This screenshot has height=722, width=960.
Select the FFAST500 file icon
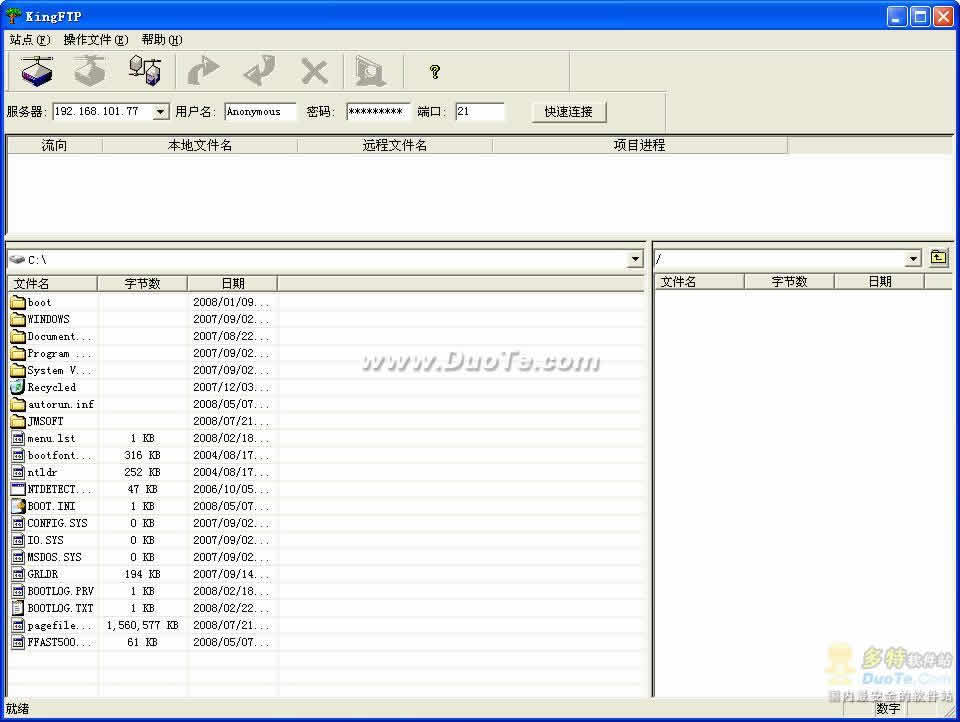click(x=18, y=642)
